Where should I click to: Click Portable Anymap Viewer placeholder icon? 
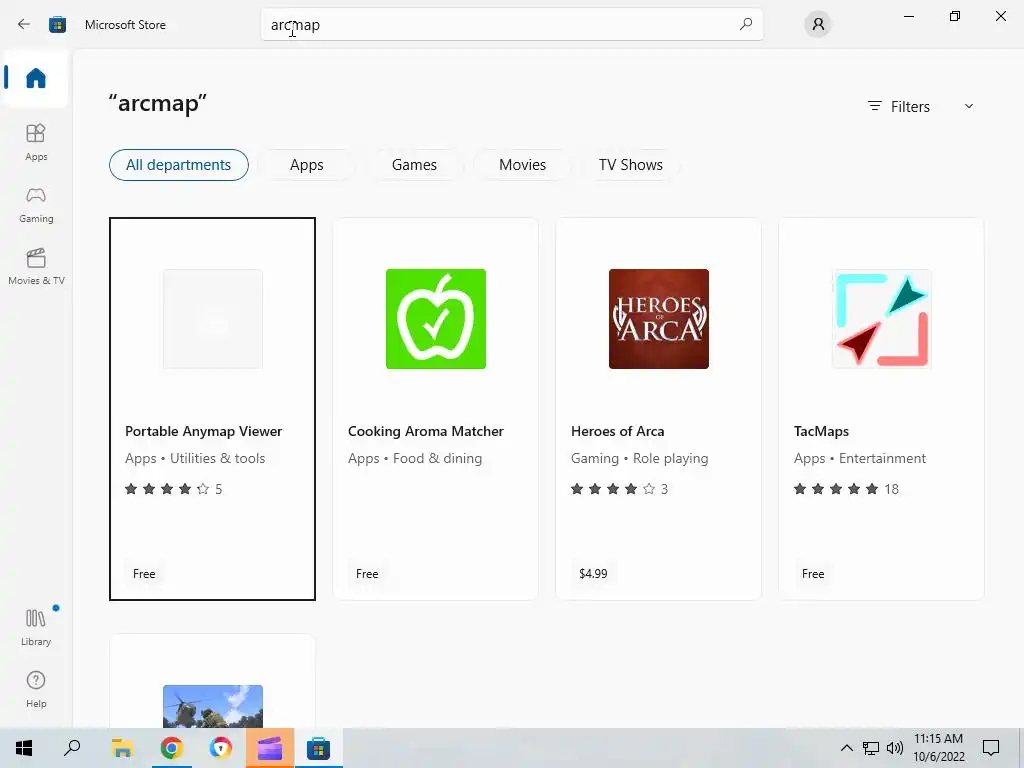213,319
